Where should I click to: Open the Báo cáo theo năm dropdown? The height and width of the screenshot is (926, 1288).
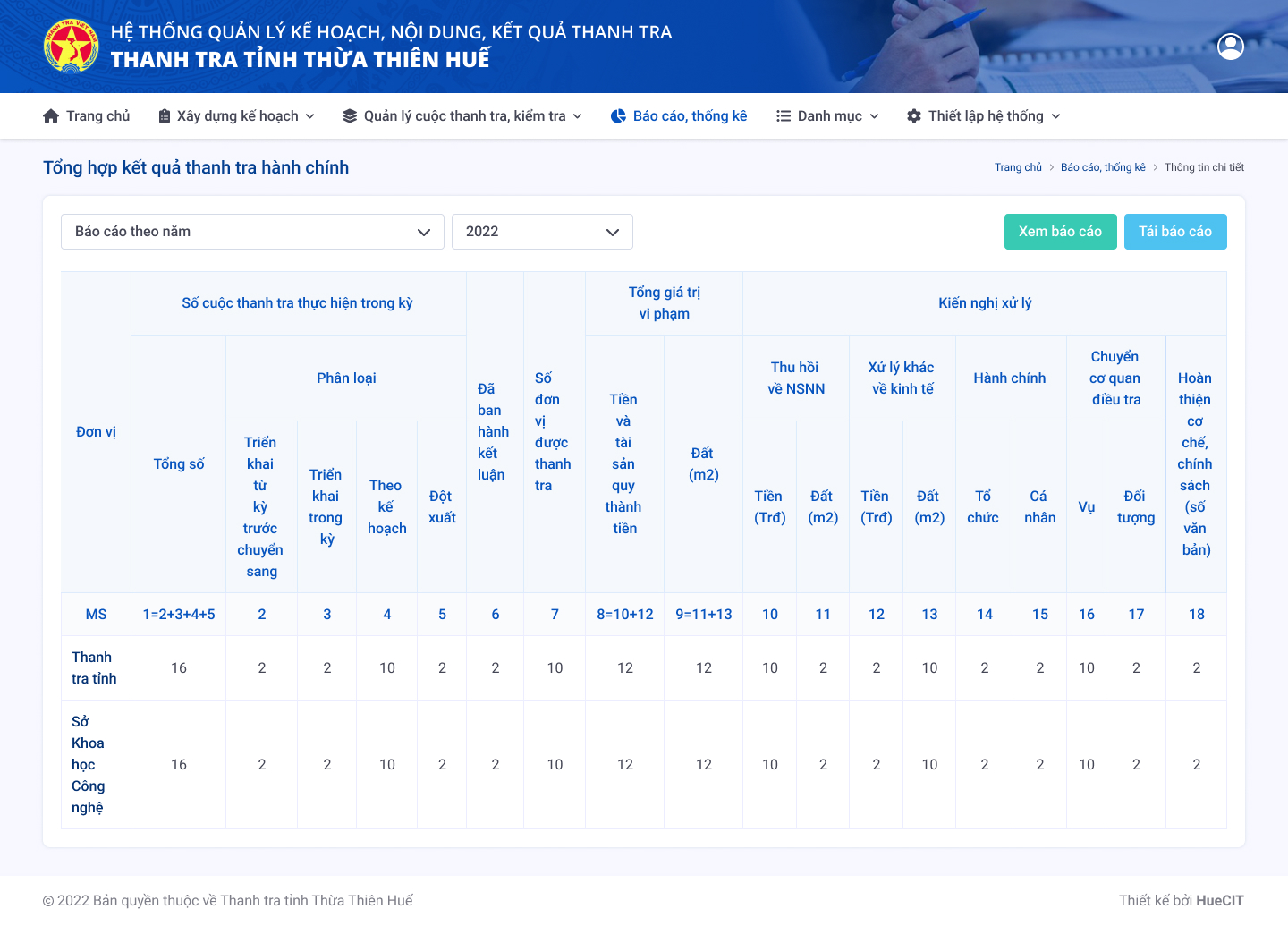[252, 232]
